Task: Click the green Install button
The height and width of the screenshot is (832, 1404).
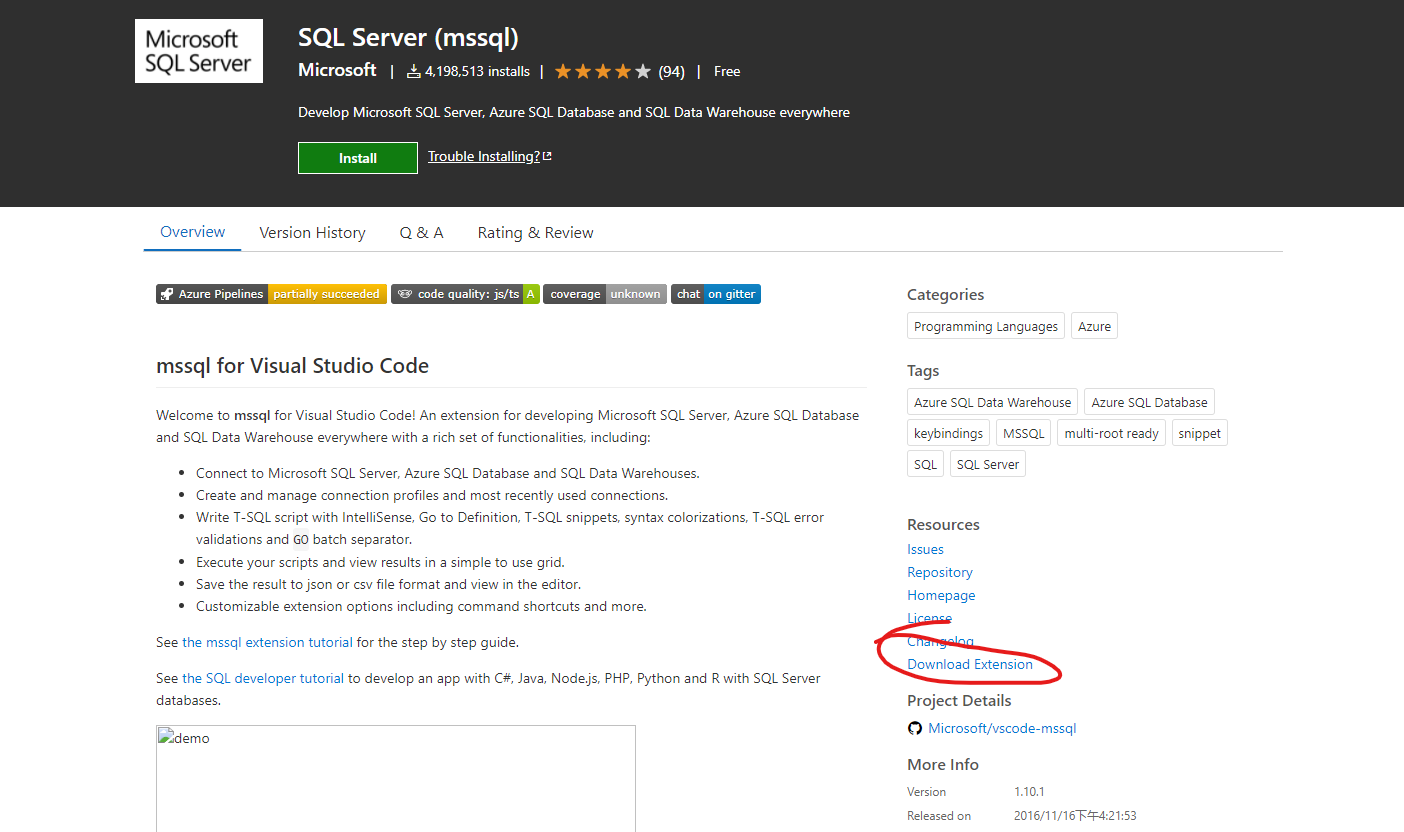Action: 358,158
